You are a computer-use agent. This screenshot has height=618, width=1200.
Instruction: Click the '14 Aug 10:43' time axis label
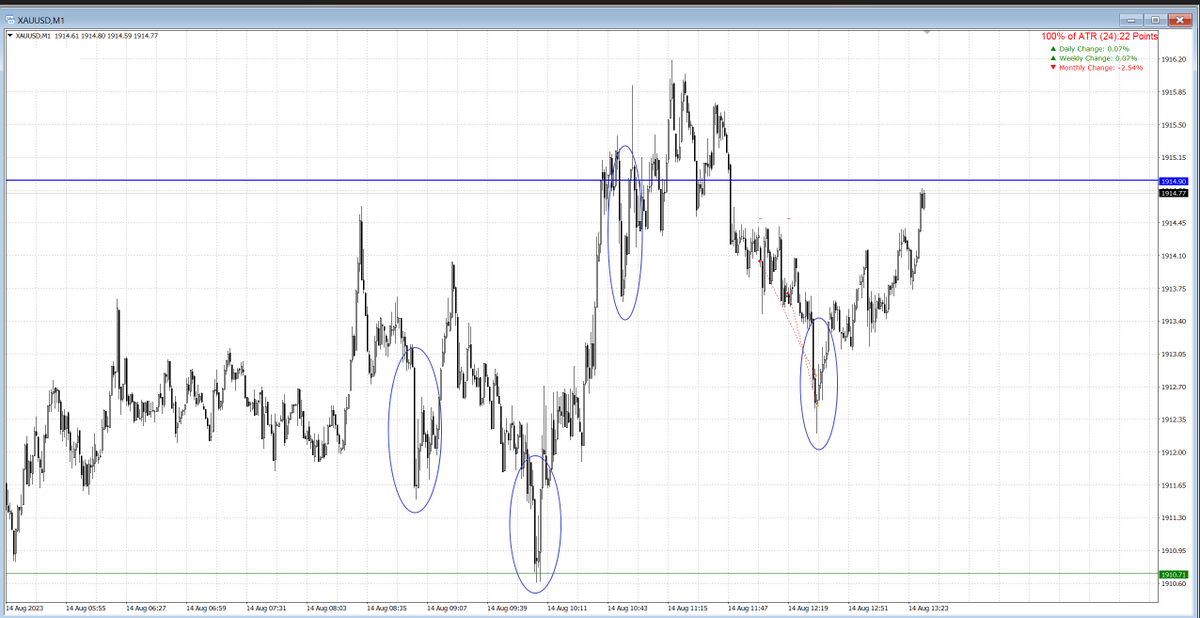coord(627,607)
